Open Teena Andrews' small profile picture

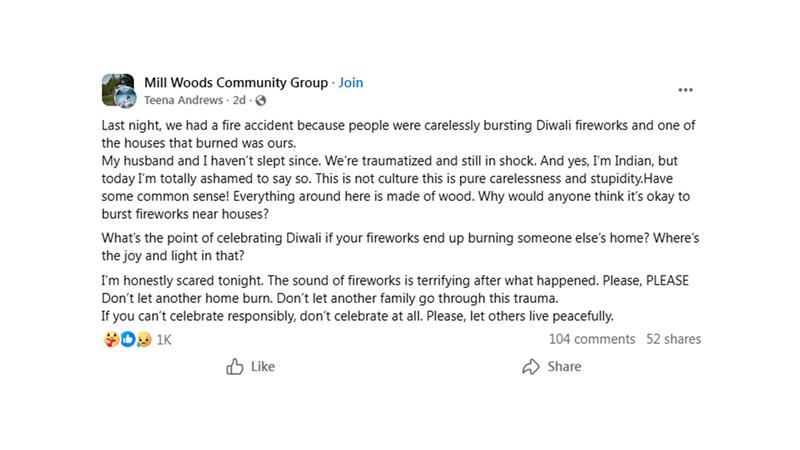[125, 97]
